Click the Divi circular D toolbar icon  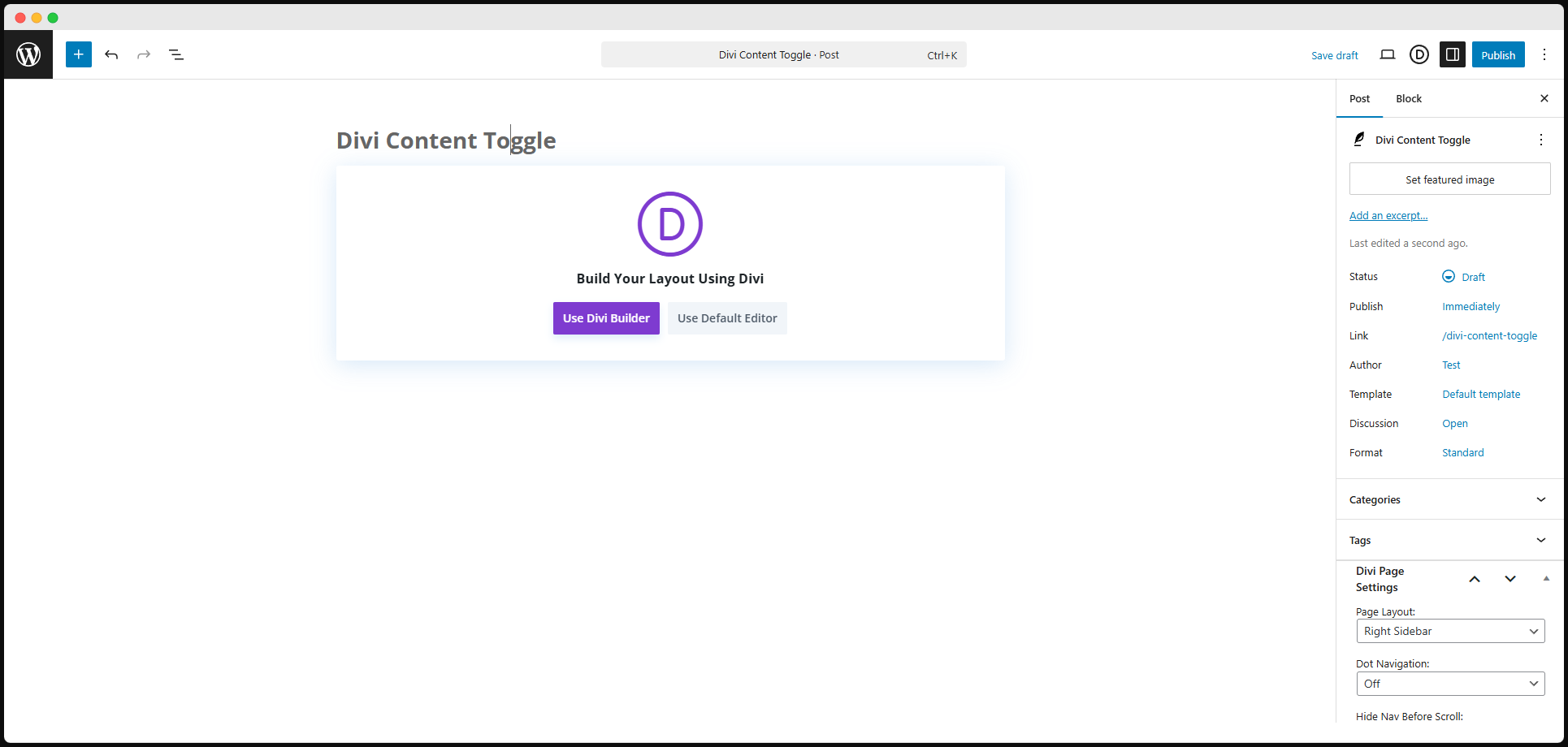pyautogui.click(x=1419, y=54)
